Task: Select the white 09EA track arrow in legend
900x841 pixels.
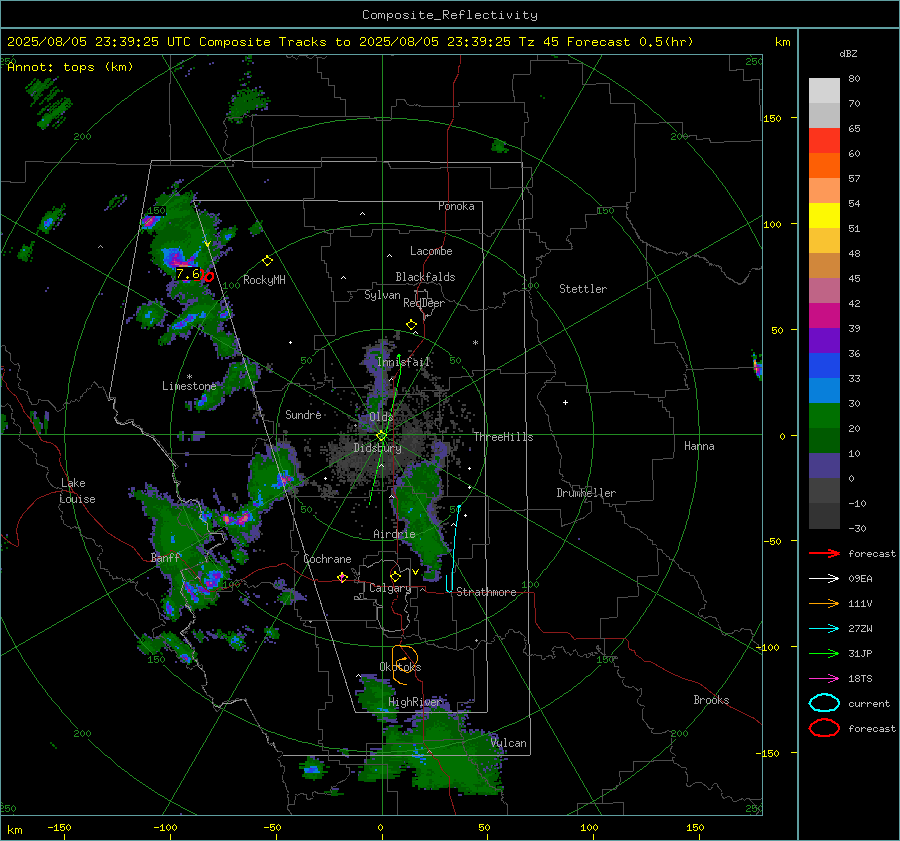Action: click(824, 579)
